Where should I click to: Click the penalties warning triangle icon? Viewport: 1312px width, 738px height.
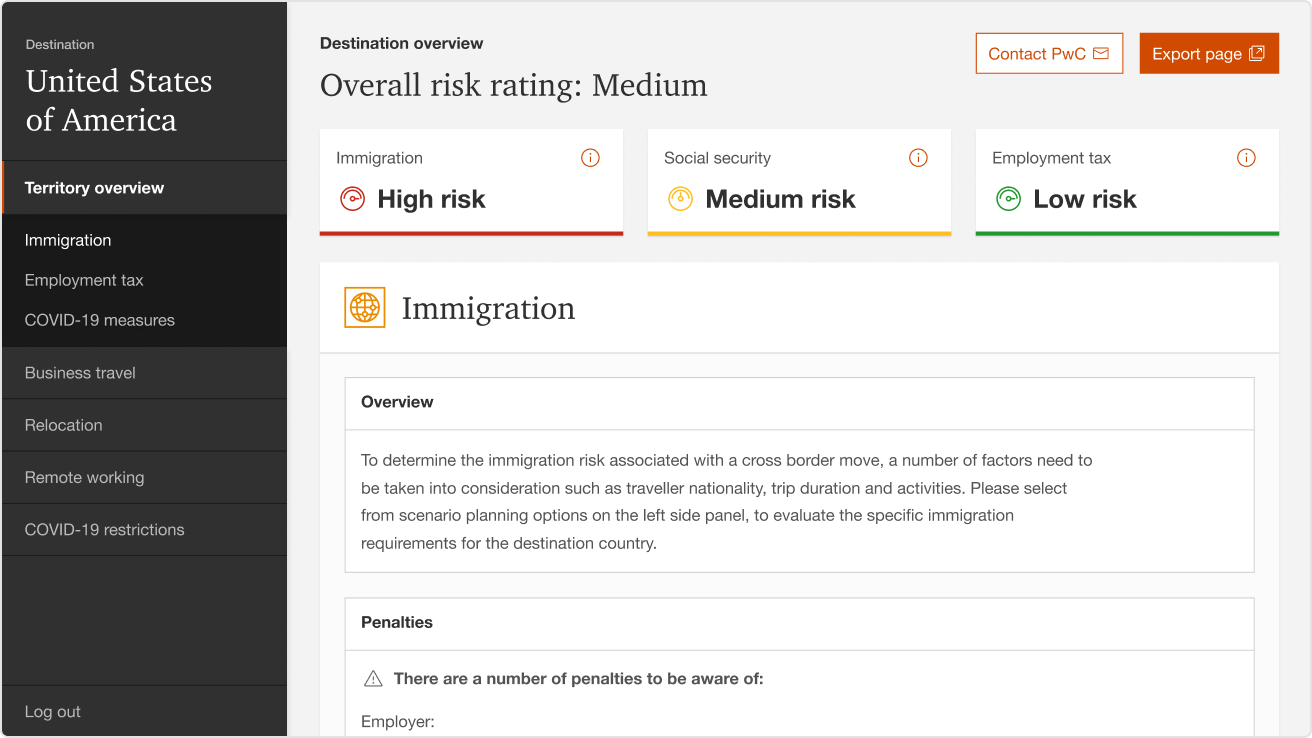373,679
